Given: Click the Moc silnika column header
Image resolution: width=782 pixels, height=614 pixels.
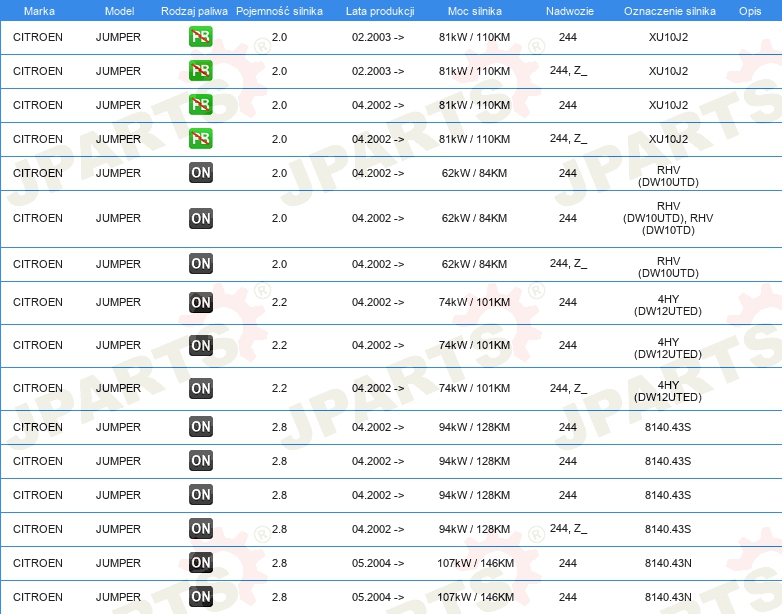Looking at the screenshot, I should point(474,11).
